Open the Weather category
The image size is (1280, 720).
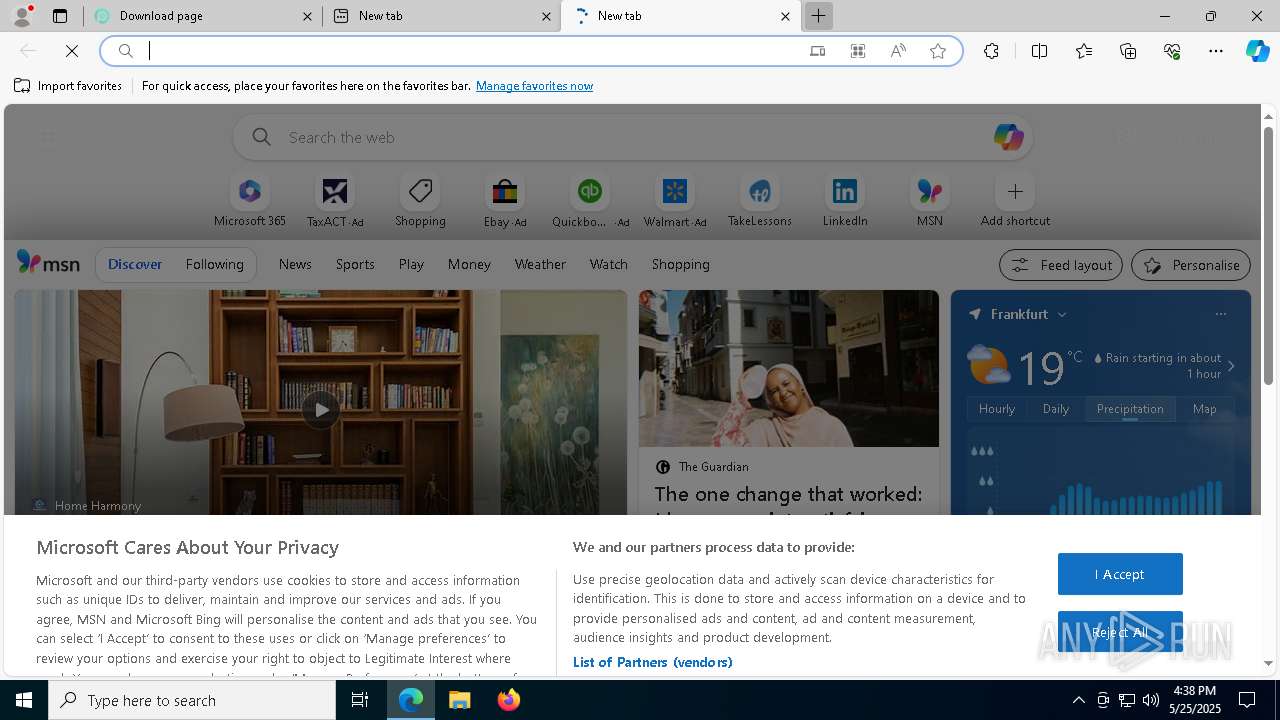(540, 264)
